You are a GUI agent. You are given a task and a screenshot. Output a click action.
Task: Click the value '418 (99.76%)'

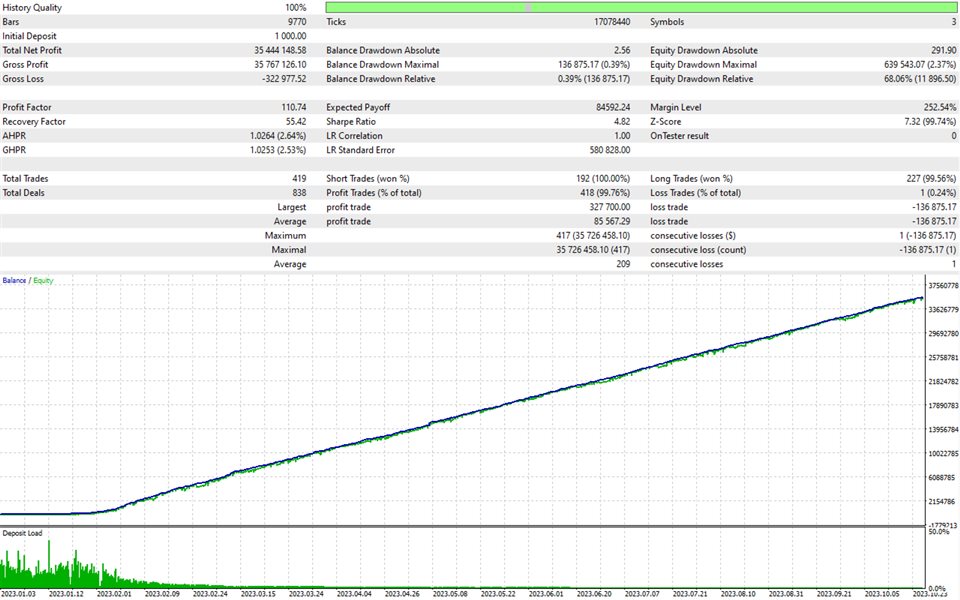[x=605, y=192]
